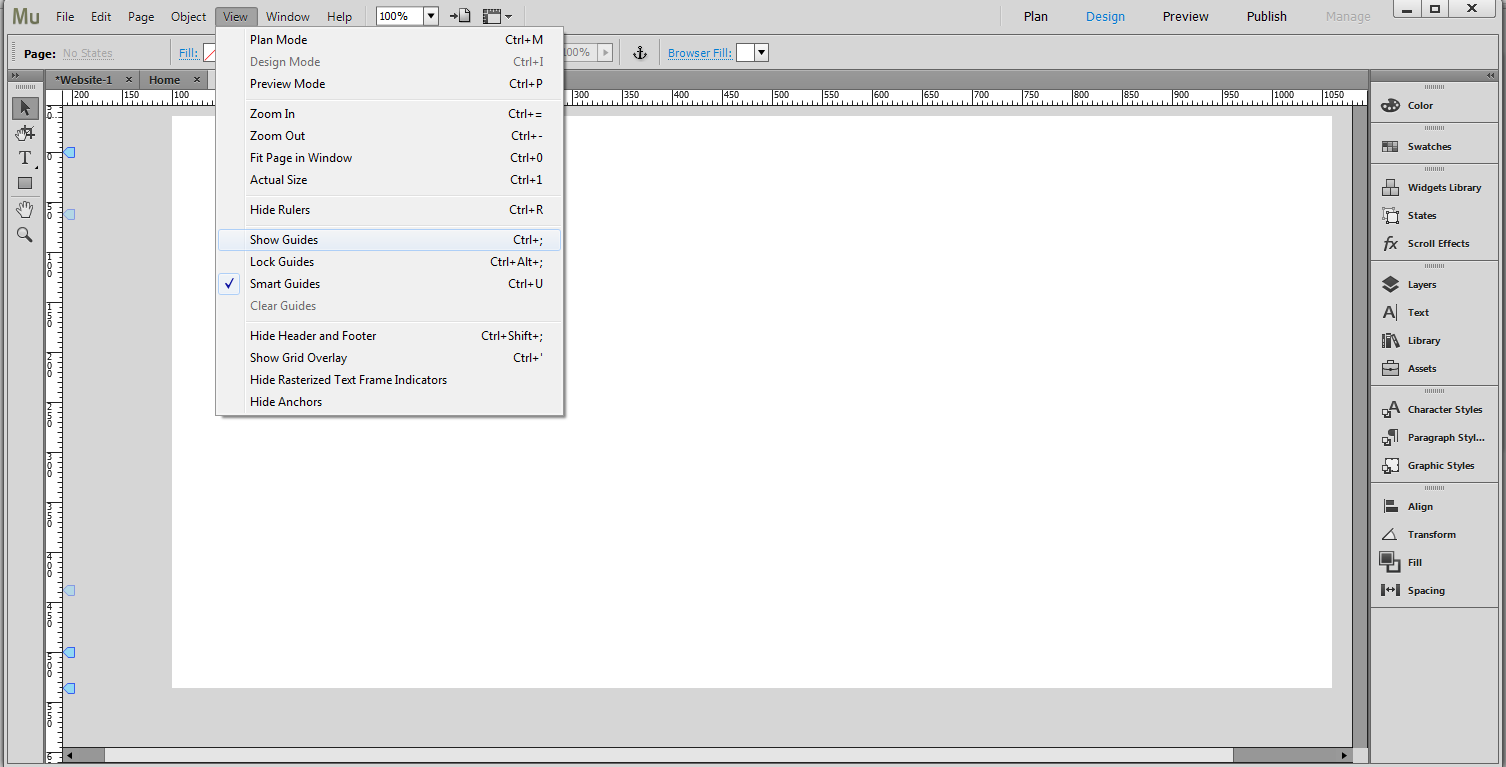The image size is (1506, 767).
Task: Click the anchor icon in the control bar
Action: (x=639, y=52)
